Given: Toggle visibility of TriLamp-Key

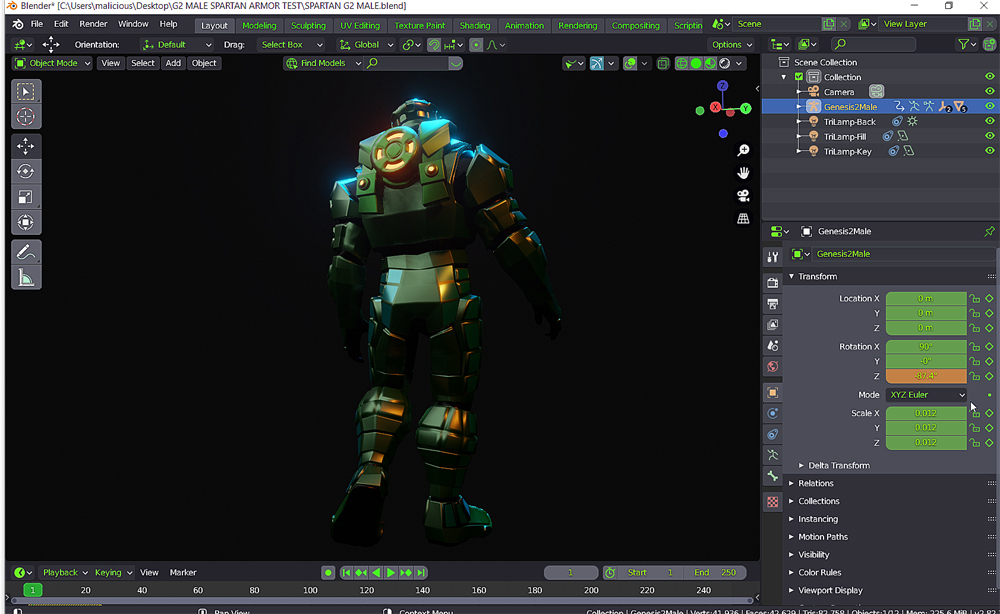Looking at the screenshot, I should 989,152.
